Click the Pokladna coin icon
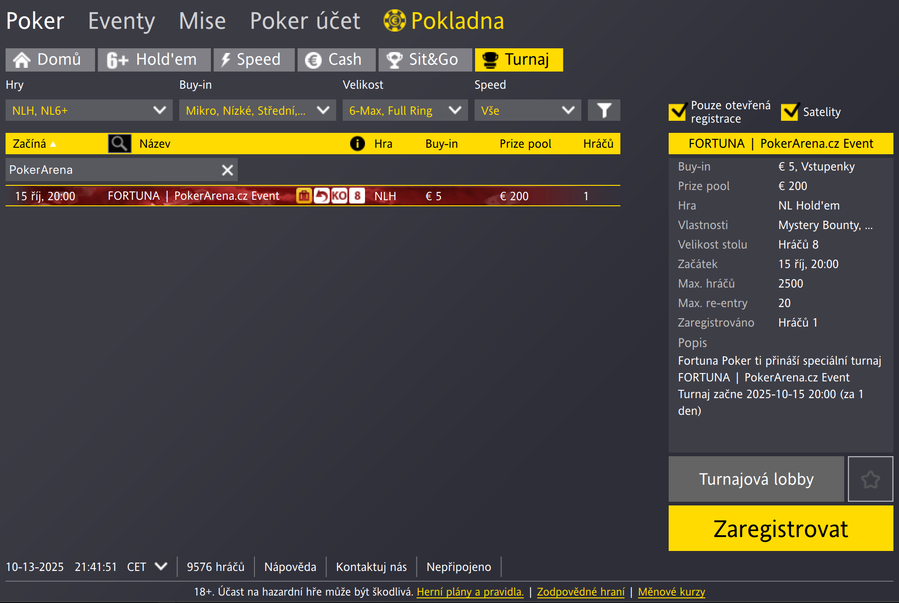Image resolution: width=899 pixels, height=603 pixels. 394,21
